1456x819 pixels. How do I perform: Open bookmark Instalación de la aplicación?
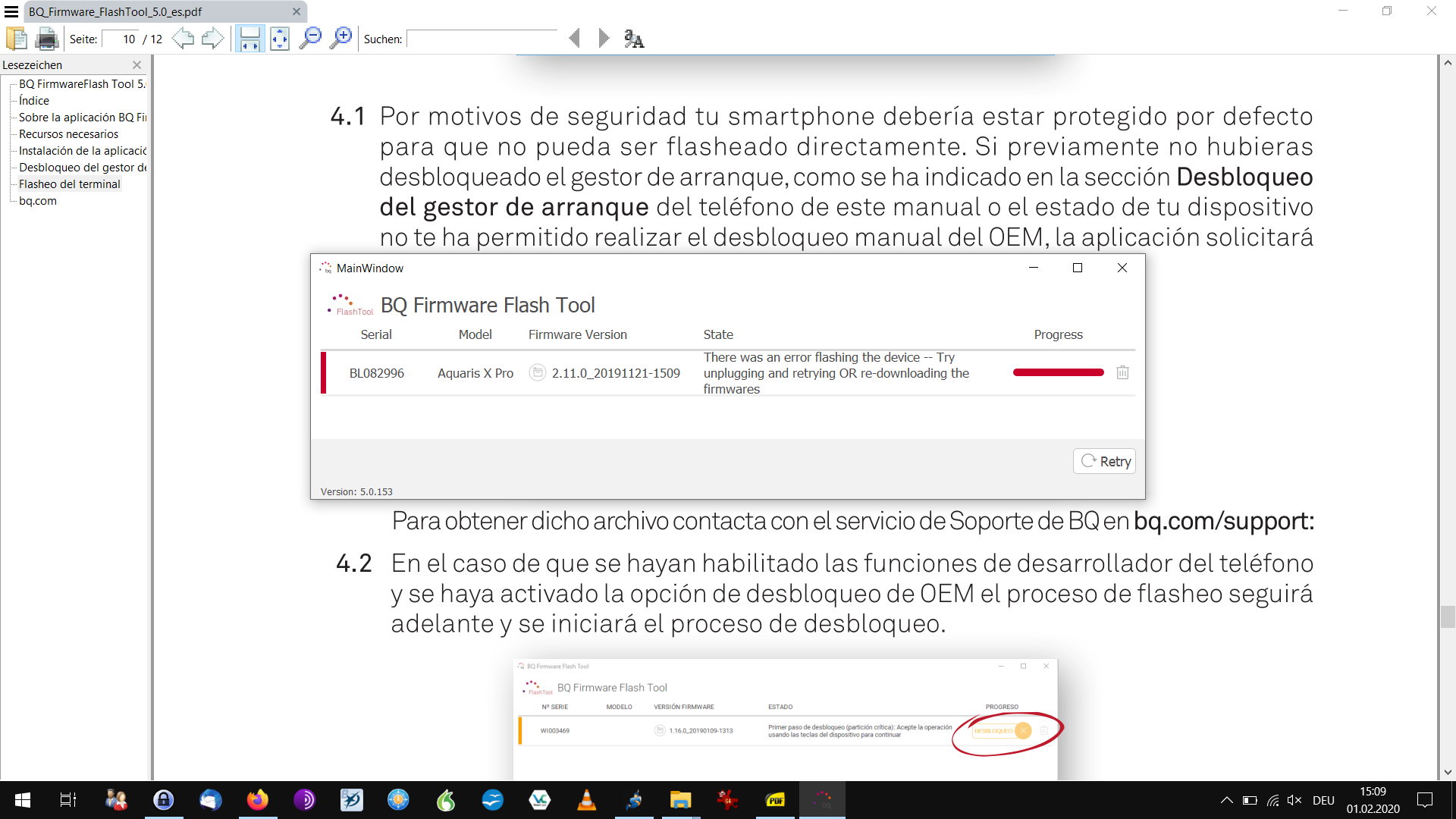pos(83,151)
